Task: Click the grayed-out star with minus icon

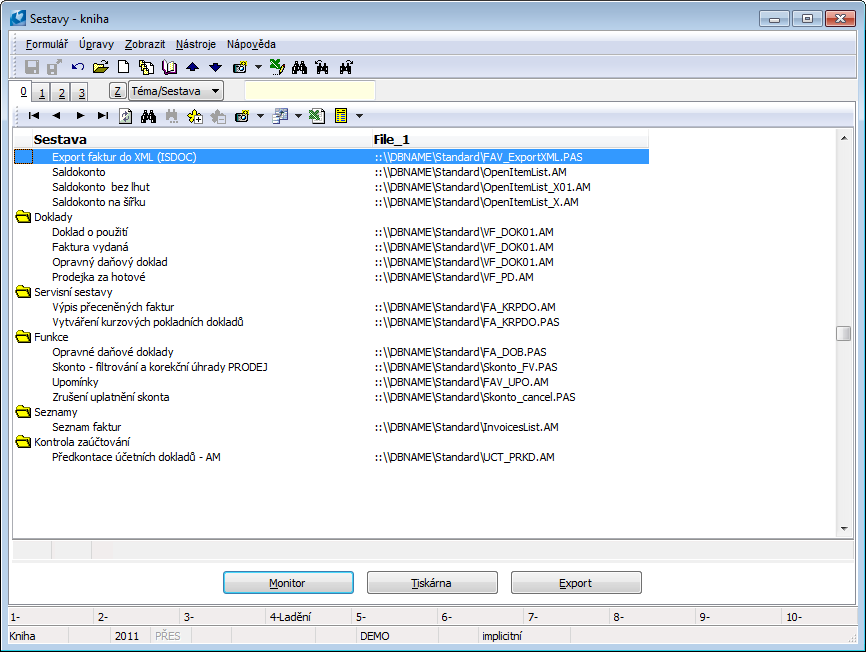Action: point(218,116)
